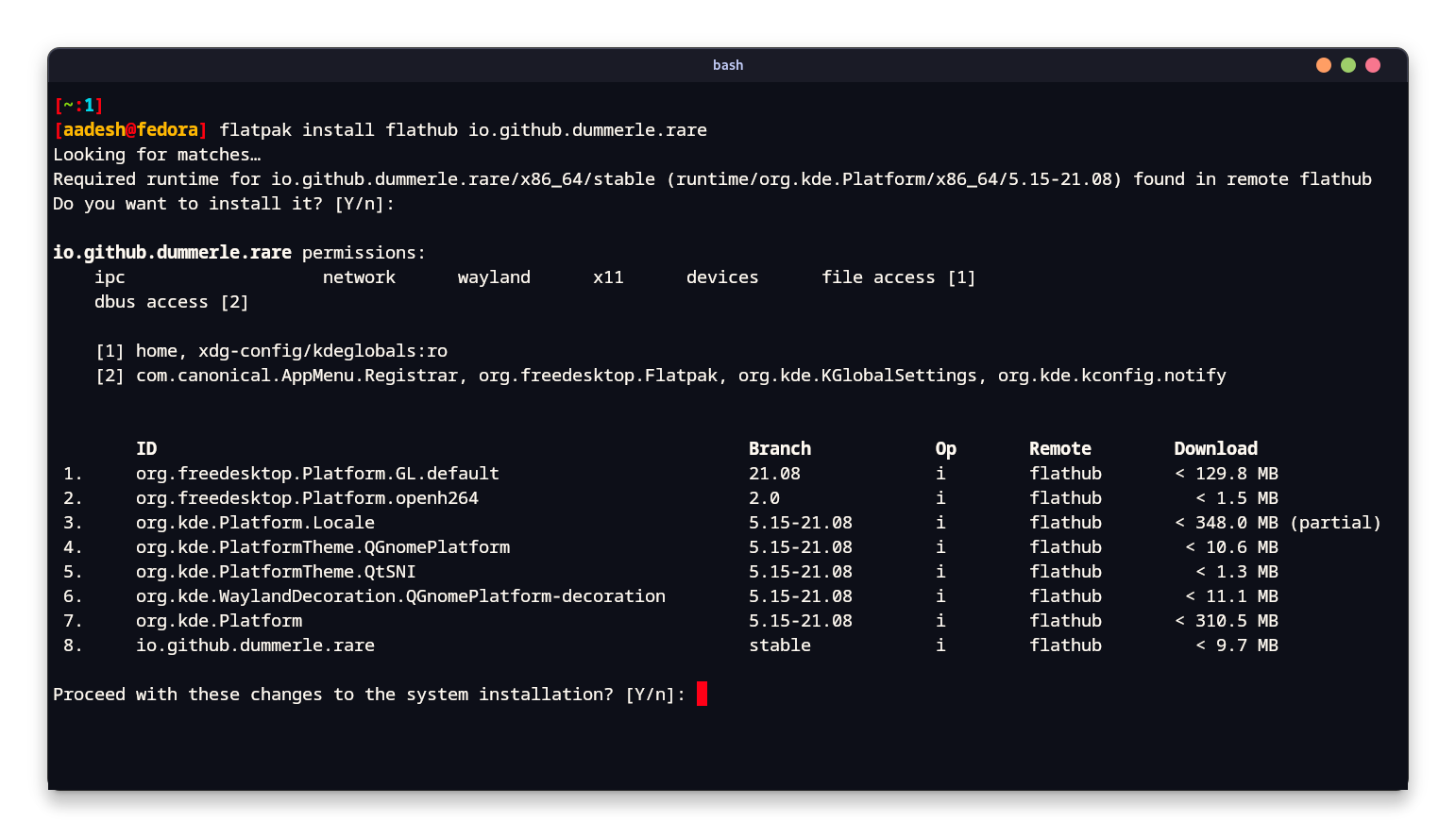Click the Download column header
Screen dimensions: 1456x838
(x=1215, y=448)
